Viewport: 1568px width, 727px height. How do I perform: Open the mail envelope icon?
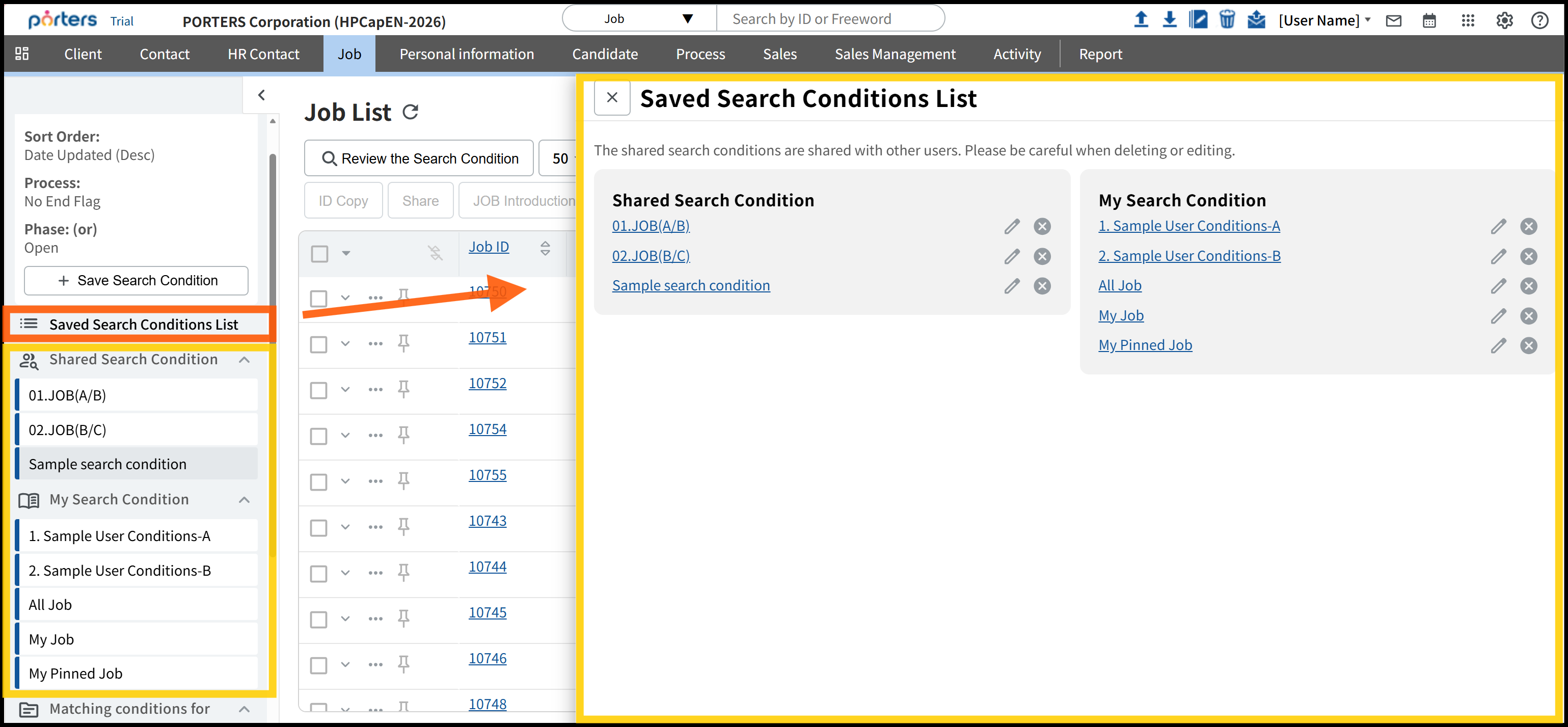(x=1393, y=21)
